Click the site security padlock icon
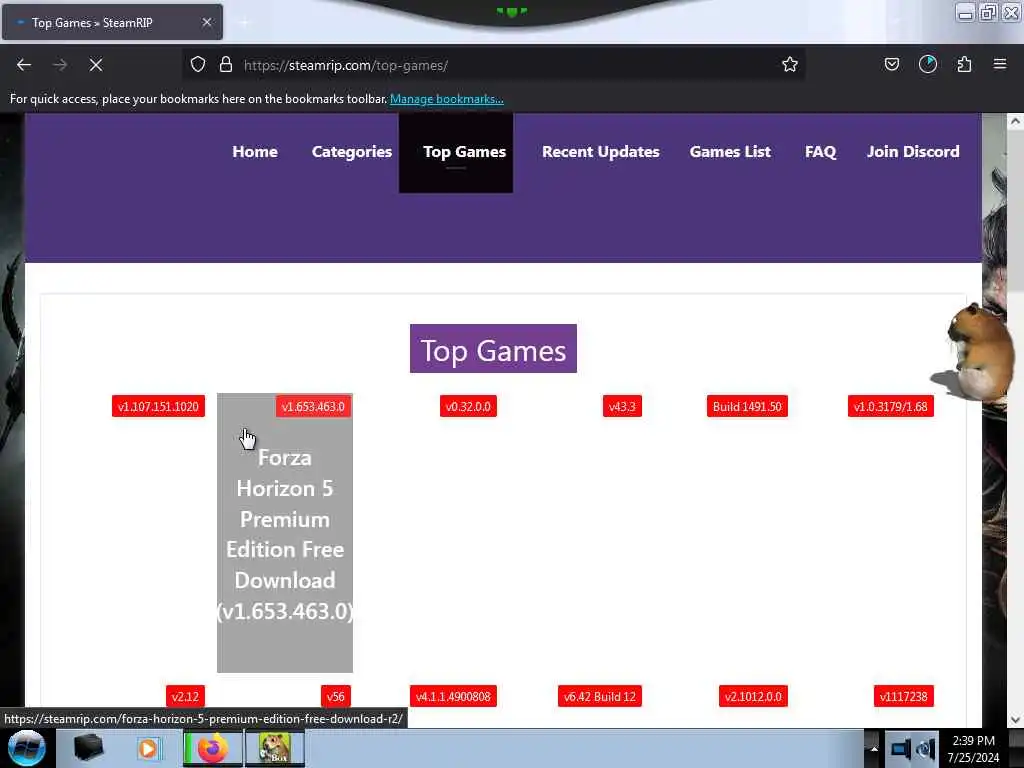Viewport: 1024px width, 768px height. click(x=226, y=65)
